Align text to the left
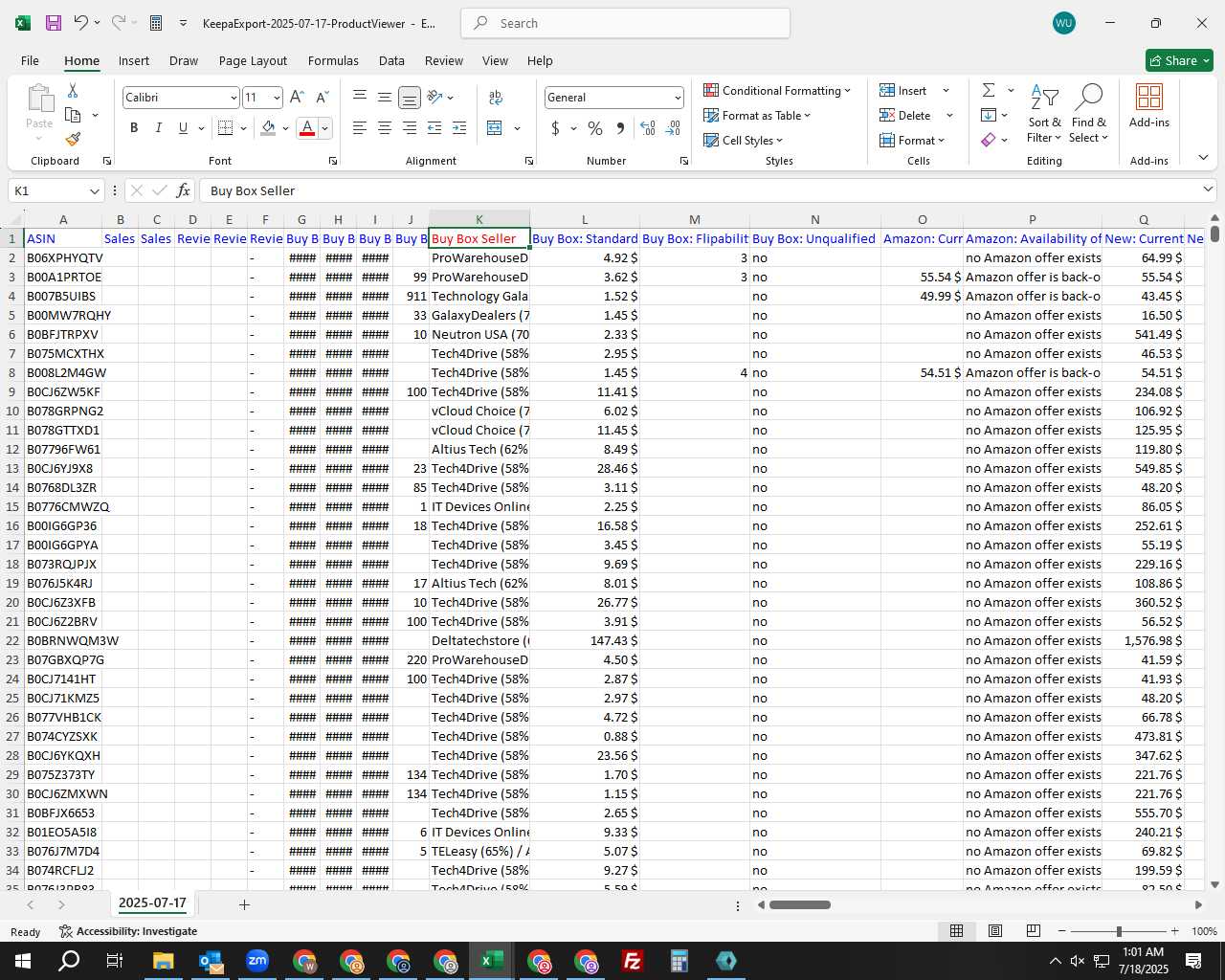 [360, 128]
